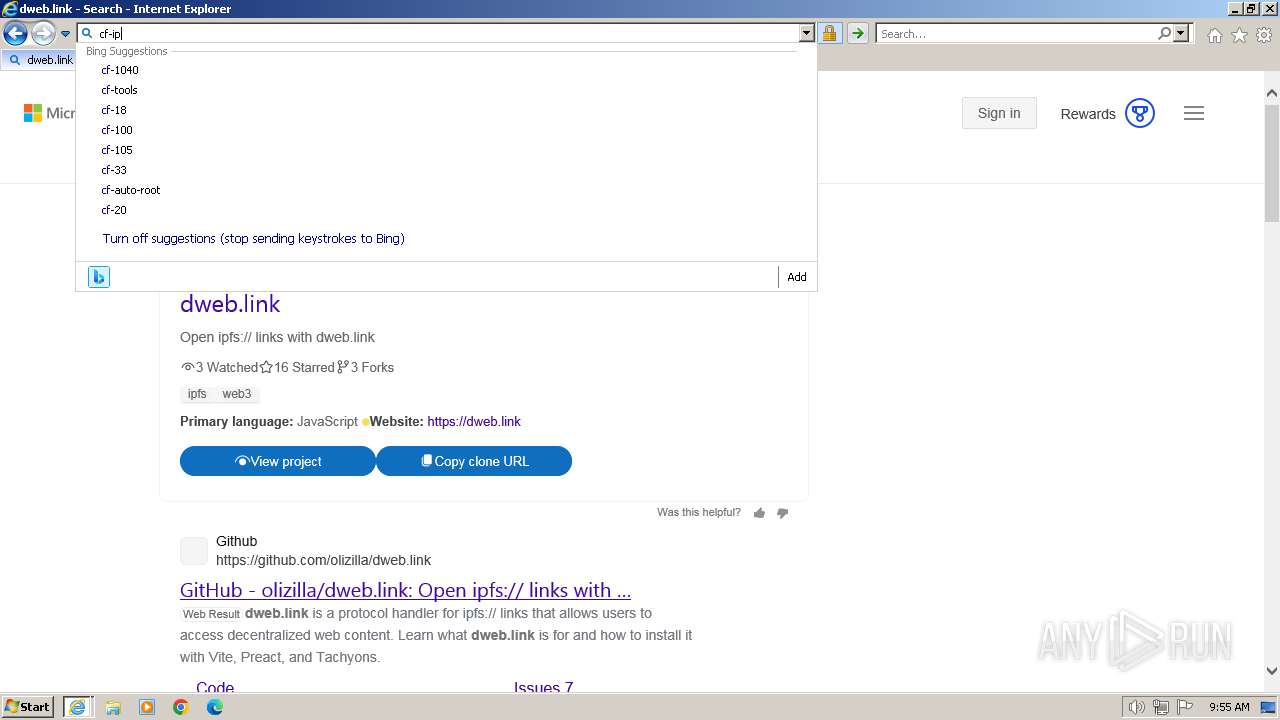Open the Windows Start button
This screenshot has height=720, width=1280.
(28, 706)
